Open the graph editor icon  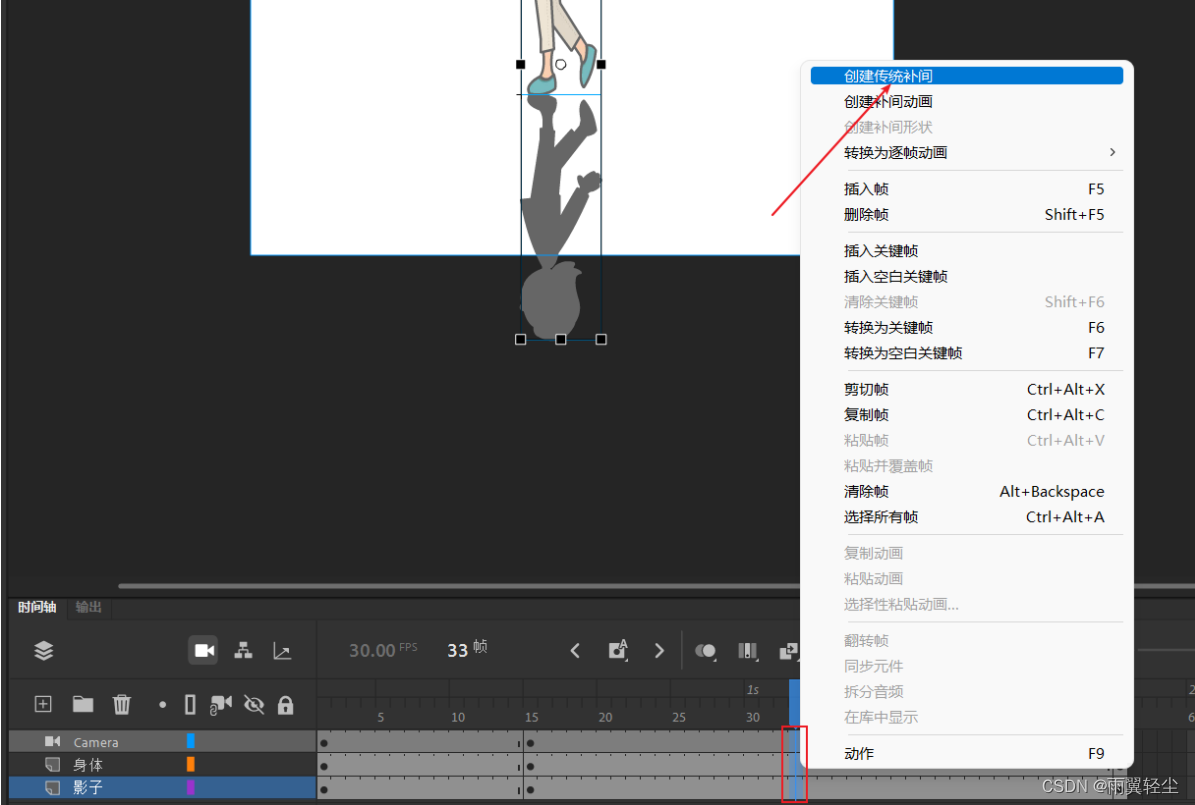click(281, 650)
